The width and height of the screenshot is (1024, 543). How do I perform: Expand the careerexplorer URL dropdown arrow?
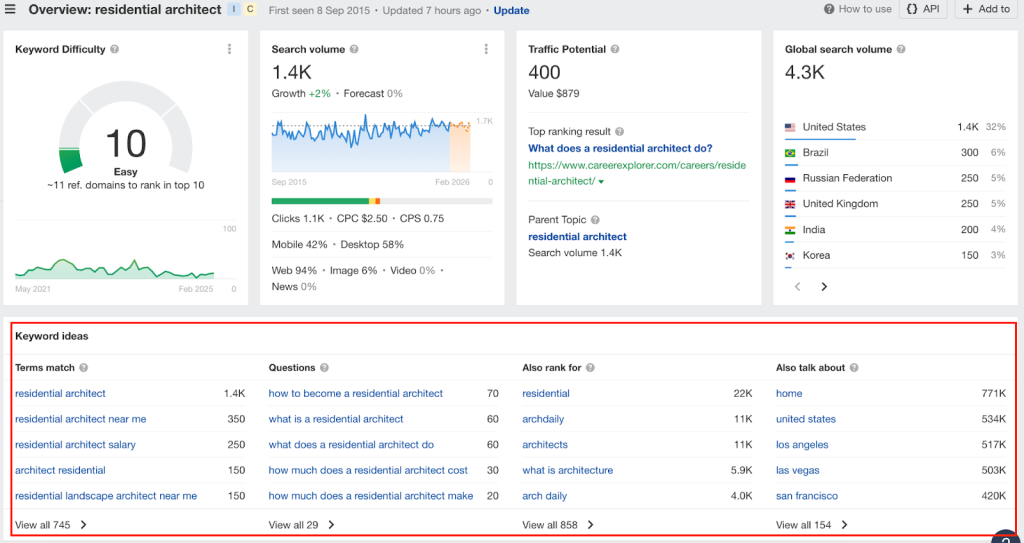(602, 182)
